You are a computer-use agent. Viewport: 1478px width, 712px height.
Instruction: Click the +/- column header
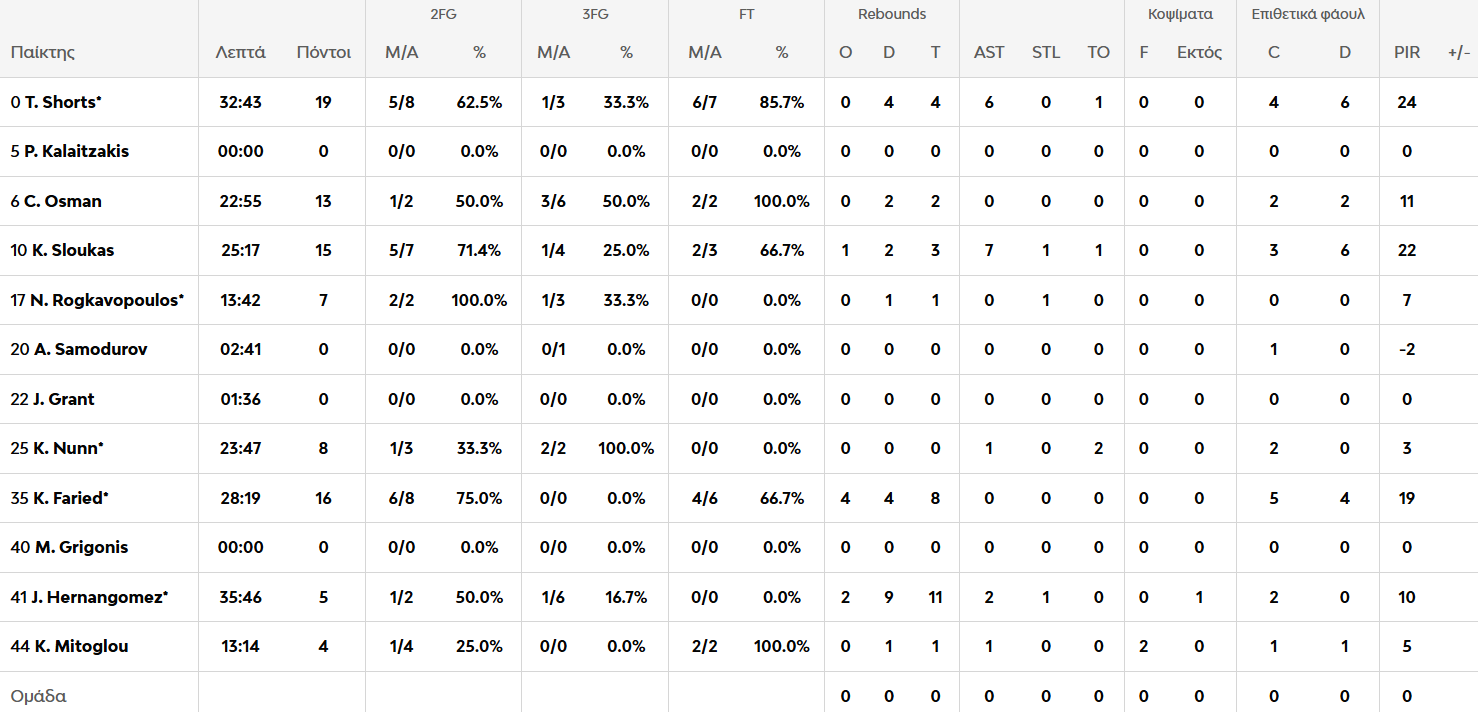click(1459, 52)
